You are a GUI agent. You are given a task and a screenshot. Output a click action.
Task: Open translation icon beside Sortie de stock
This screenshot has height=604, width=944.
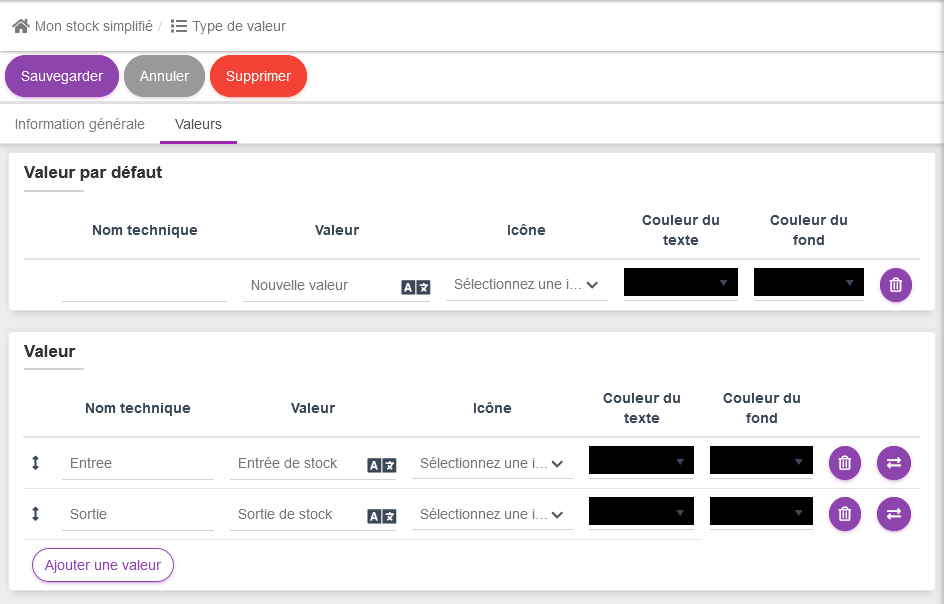(382, 516)
